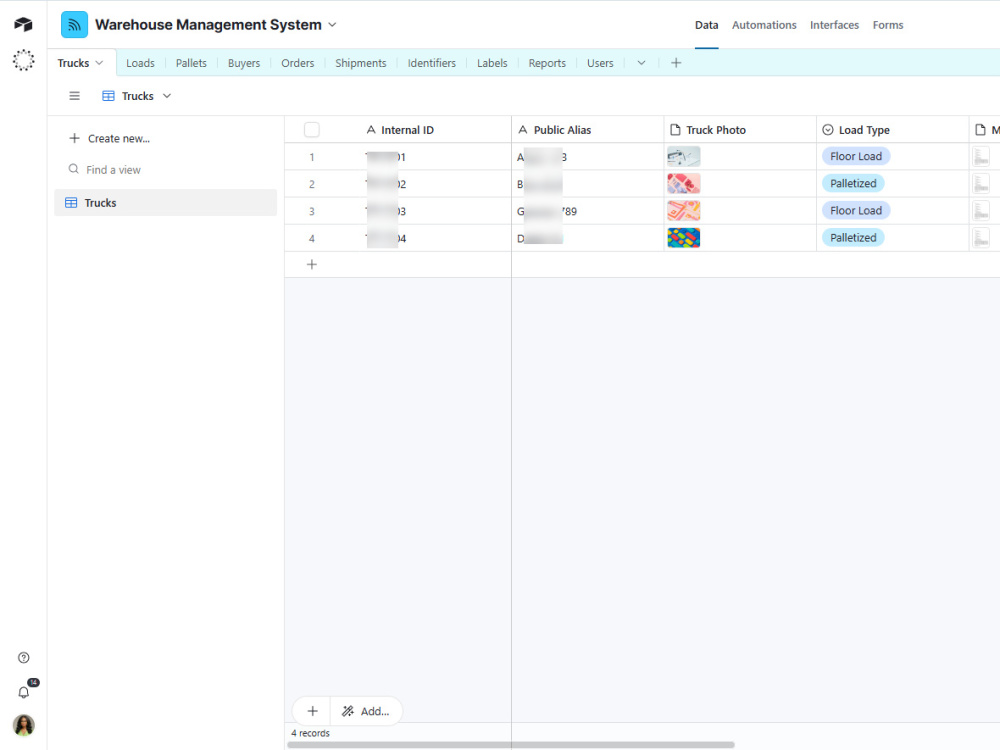Open Trucks view name dropdown chevron
Image resolution: width=1000 pixels, height=750 pixels.
167,96
